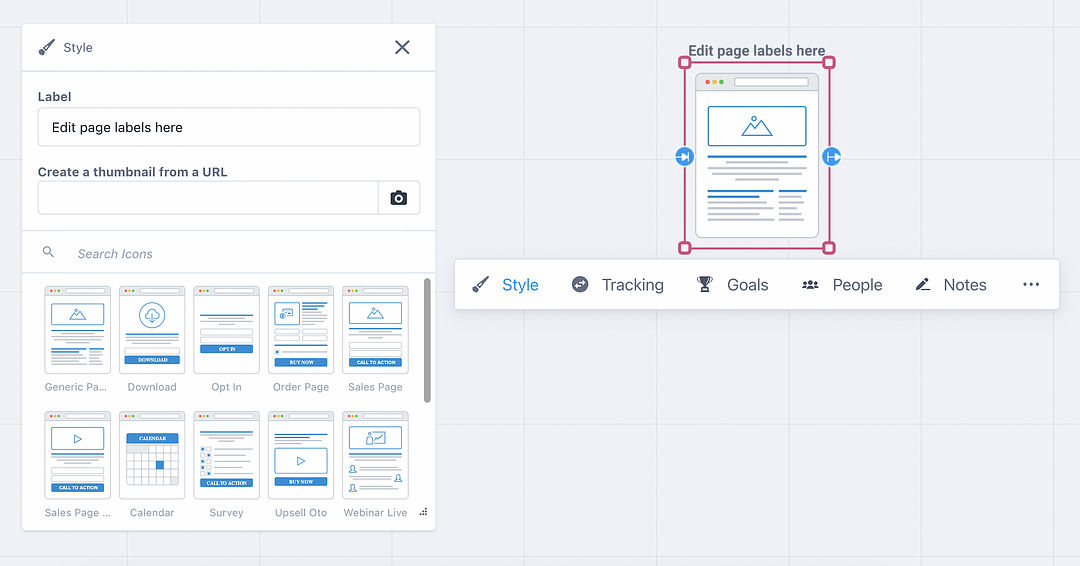Select the Upsell Oto icon

(300, 456)
